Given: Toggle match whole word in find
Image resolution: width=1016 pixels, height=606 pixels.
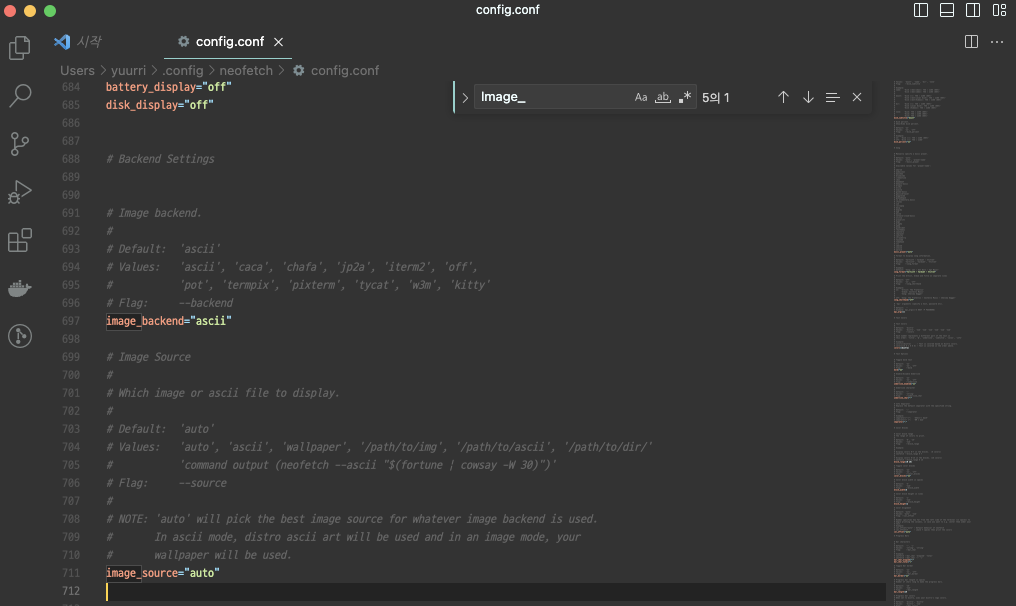Looking at the screenshot, I should 662,97.
